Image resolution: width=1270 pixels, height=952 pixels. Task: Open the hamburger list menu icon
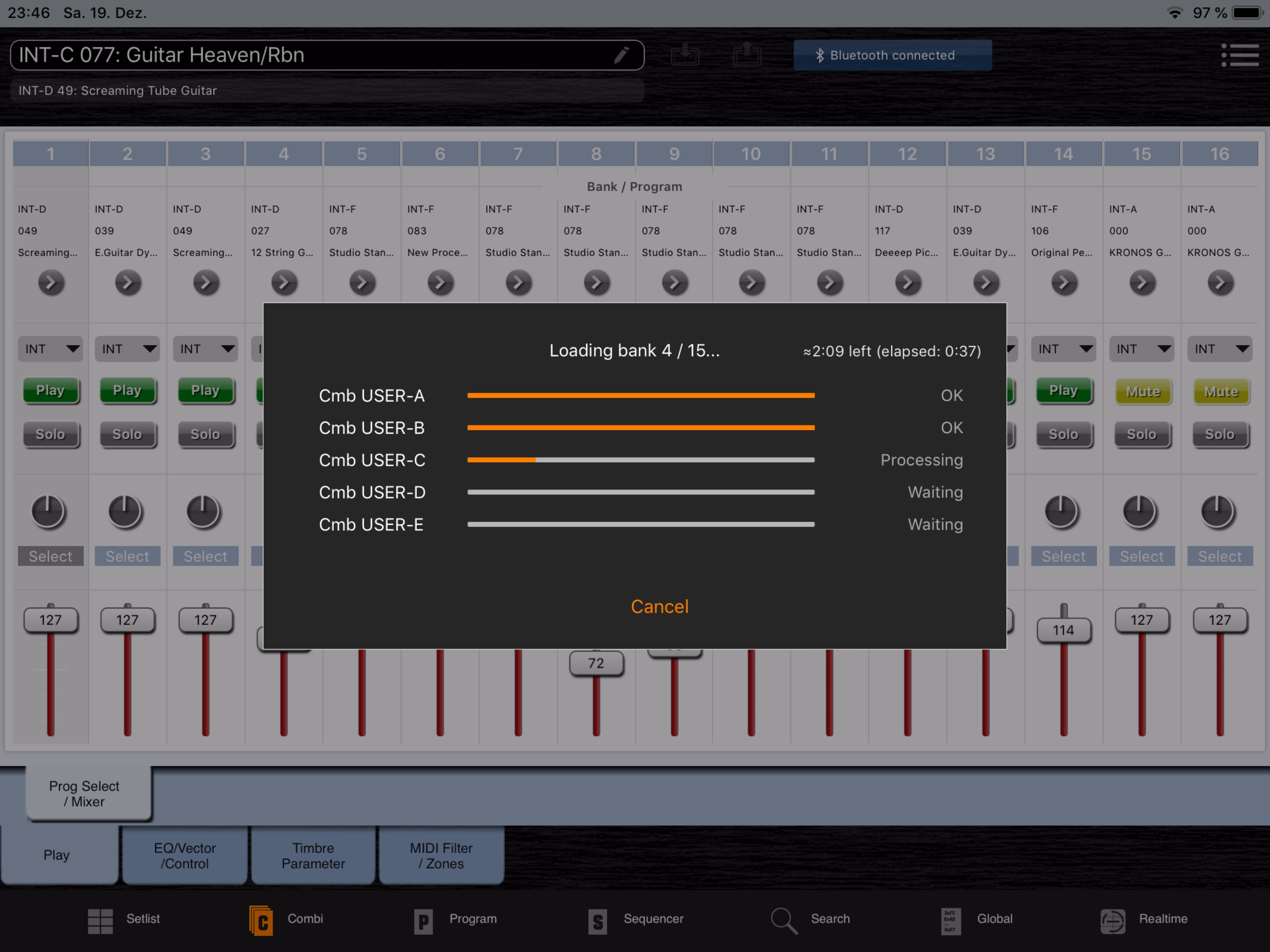(1240, 55)
